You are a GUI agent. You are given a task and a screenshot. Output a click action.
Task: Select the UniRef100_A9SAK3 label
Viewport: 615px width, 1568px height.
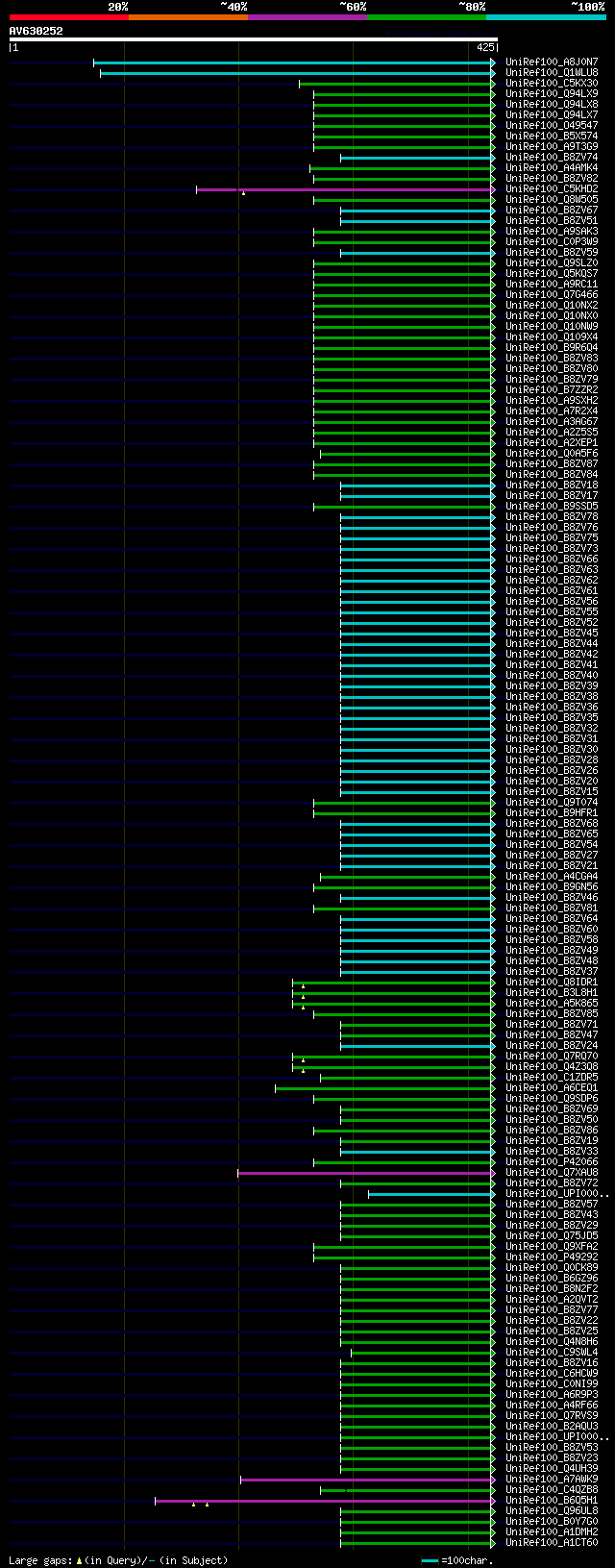[x=552, y=232]
